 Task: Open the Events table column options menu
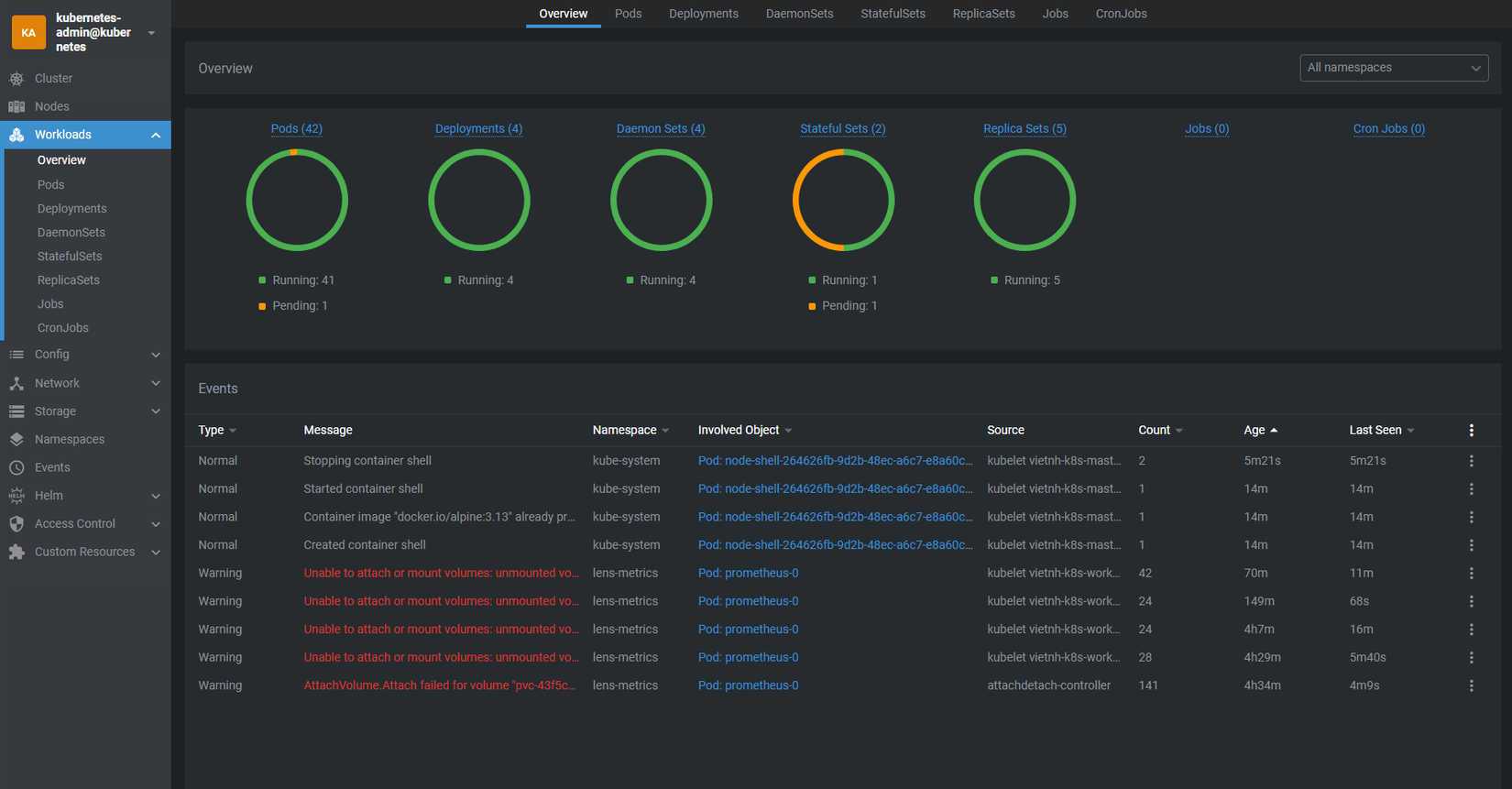1471,431
